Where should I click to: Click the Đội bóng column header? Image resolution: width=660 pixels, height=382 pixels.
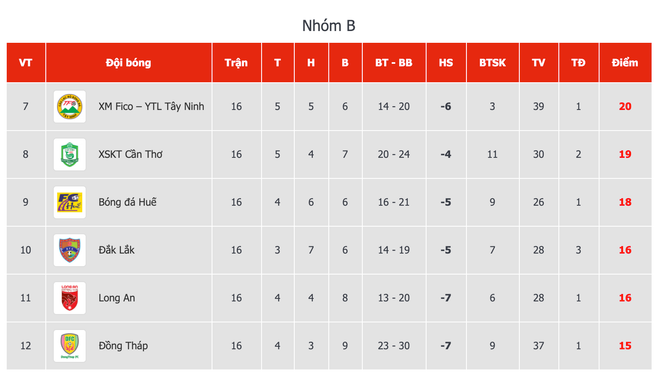[128, 63]
